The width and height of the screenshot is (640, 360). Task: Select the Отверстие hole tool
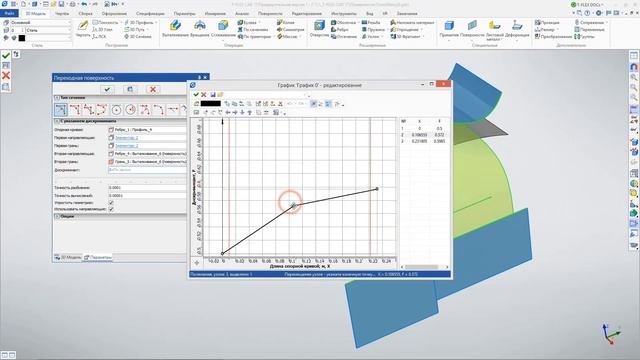(x=319, y=29)
